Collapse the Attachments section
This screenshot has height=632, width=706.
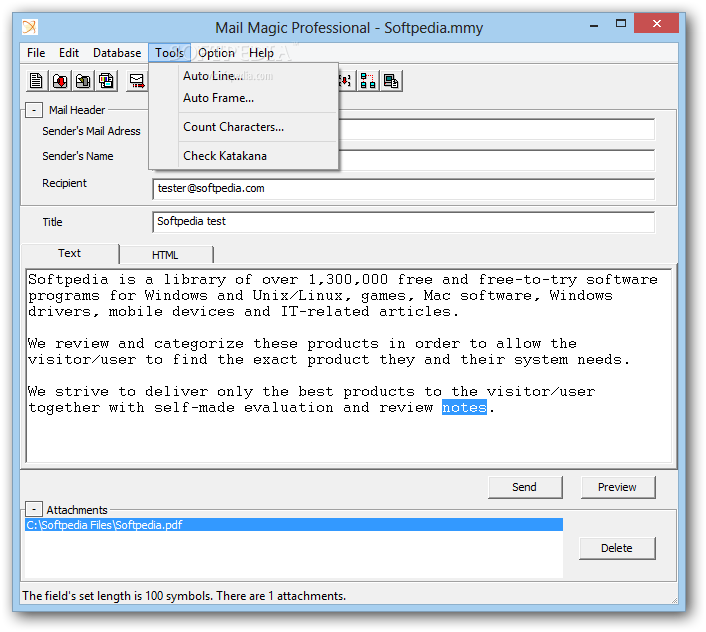[34, 510]
